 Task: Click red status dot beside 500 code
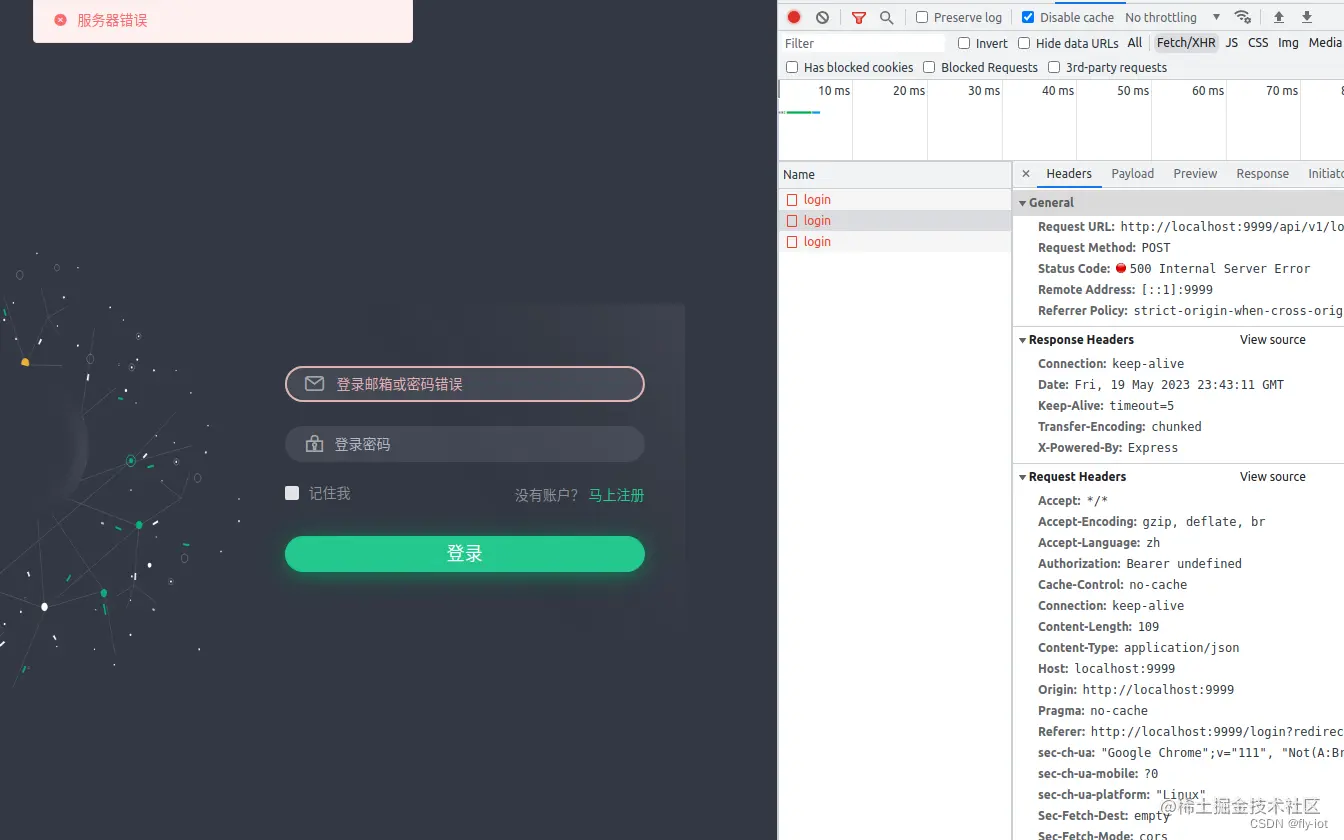click(1121, 268)
